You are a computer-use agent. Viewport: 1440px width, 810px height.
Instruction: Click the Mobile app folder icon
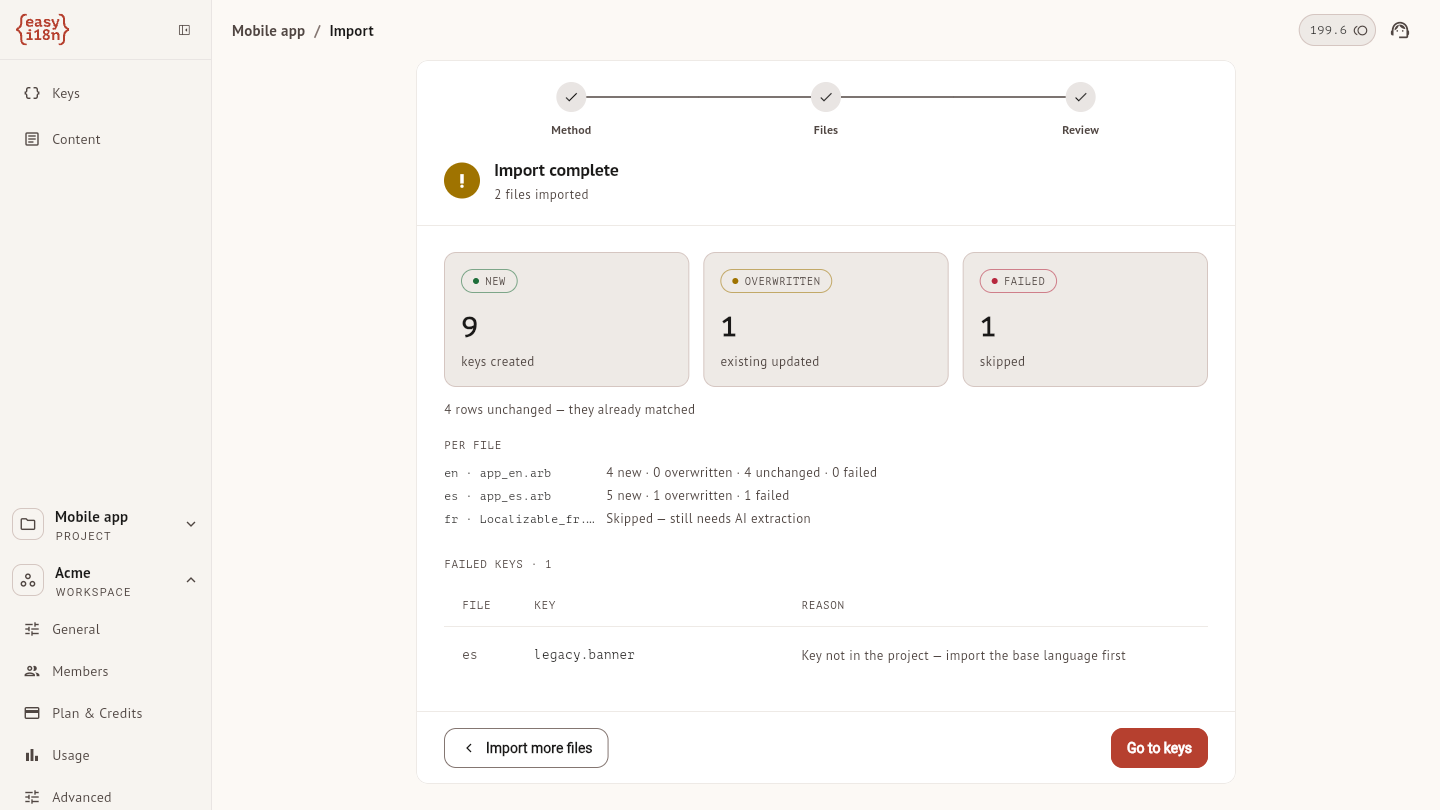(x=28, y=524)
